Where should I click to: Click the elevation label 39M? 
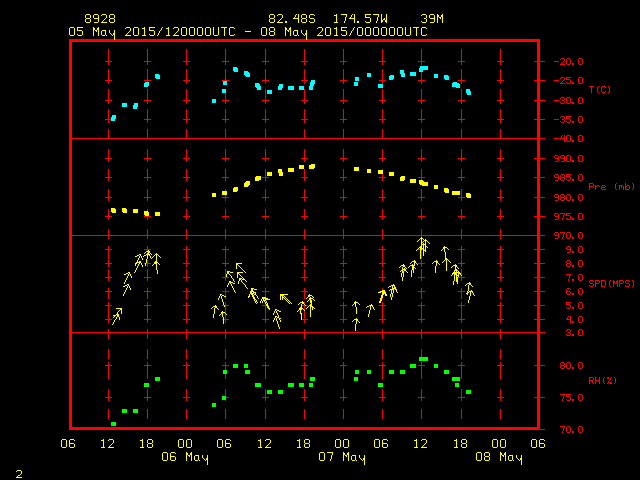(432, 19)
